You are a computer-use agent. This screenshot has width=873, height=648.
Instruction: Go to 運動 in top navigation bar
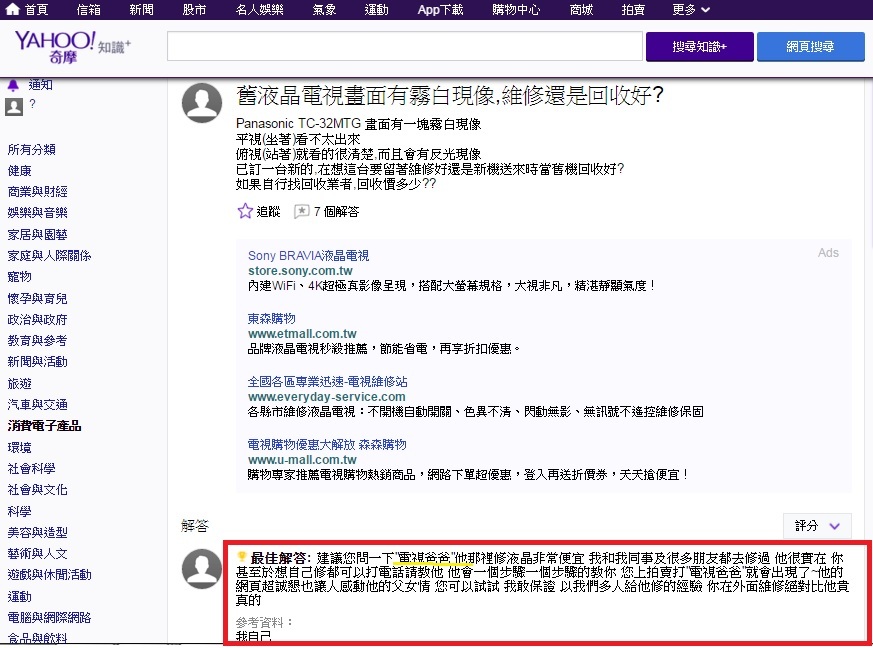coord(376,10)
